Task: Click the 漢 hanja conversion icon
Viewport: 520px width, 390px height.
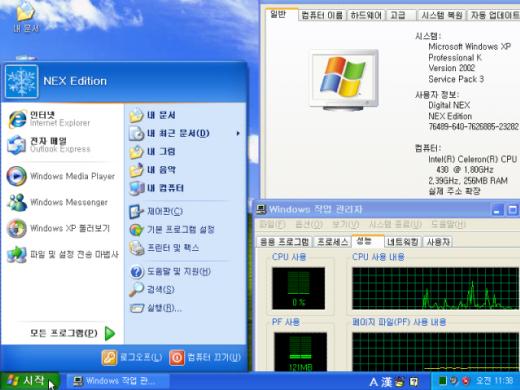Action: point(386,382)
